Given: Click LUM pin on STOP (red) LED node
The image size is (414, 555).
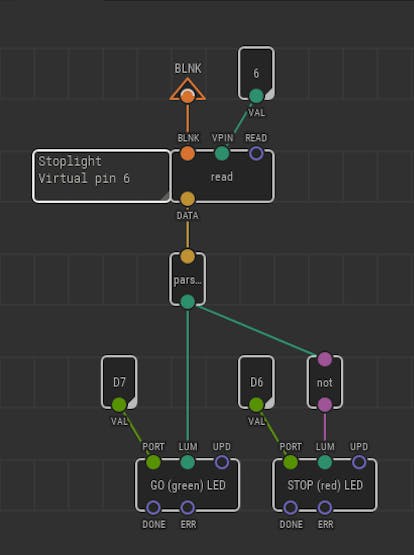Looking at the screenshot, I should [325, 462].
